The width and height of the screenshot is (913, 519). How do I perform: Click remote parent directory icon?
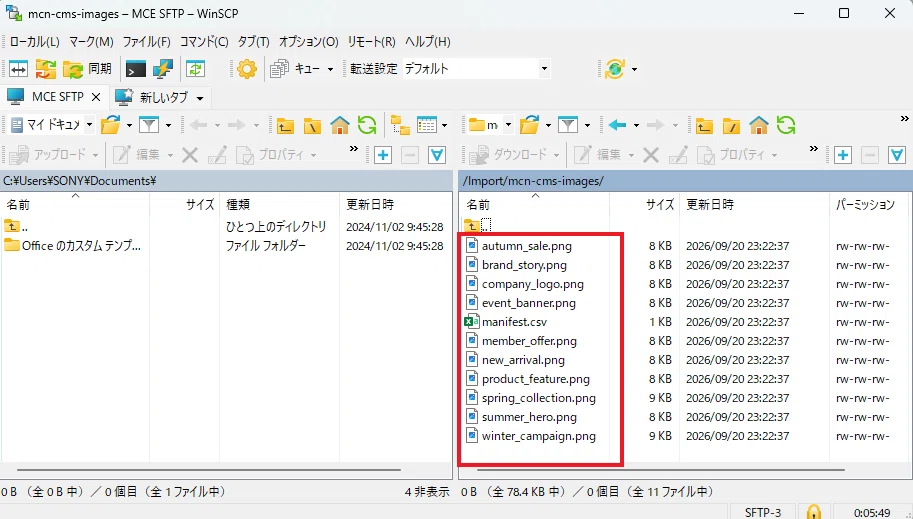[704, 125]
